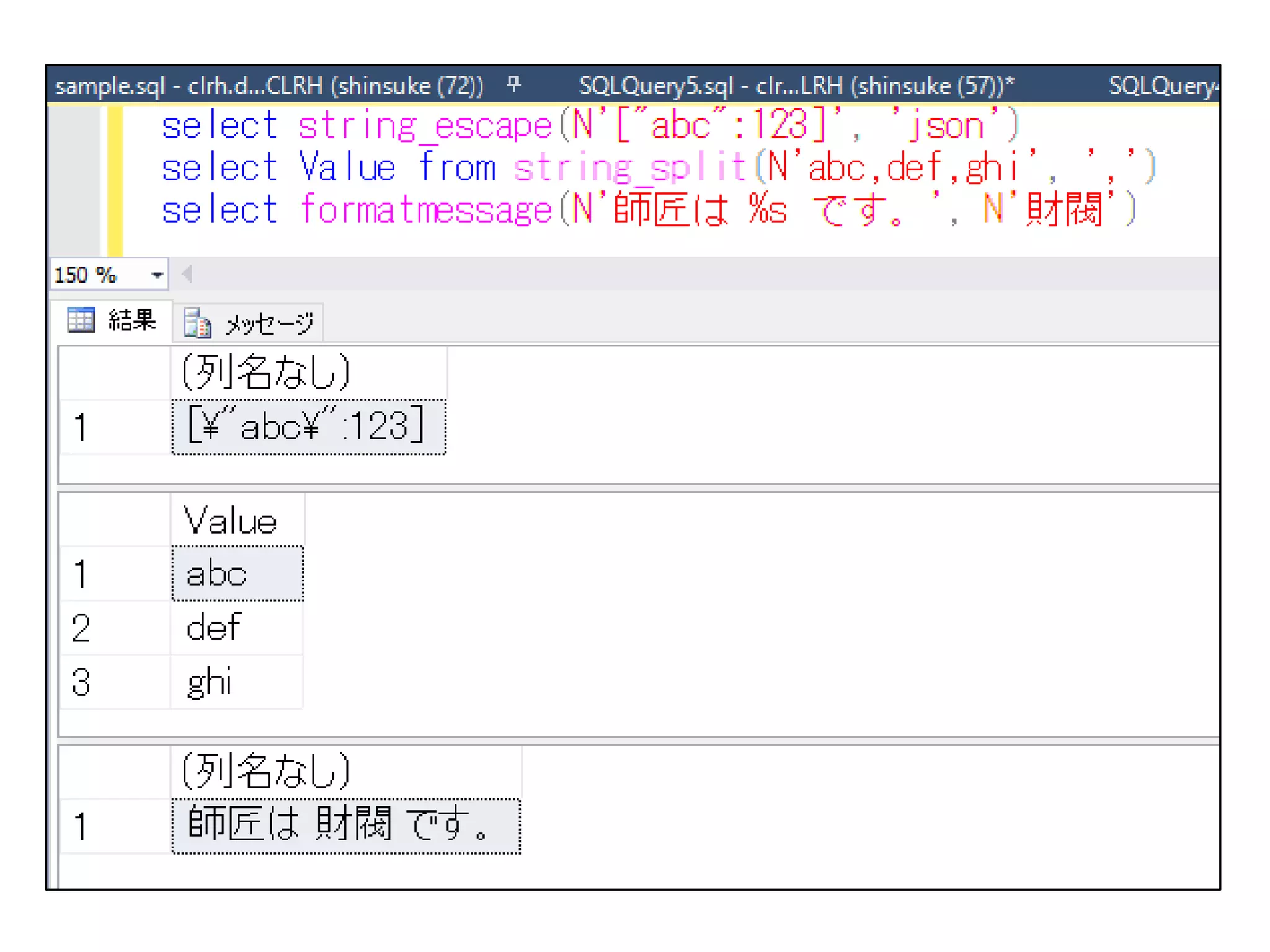1270x952 pixels.
Task: Click the left horizontal scroll arrow
Action: (x=187, y=273)
